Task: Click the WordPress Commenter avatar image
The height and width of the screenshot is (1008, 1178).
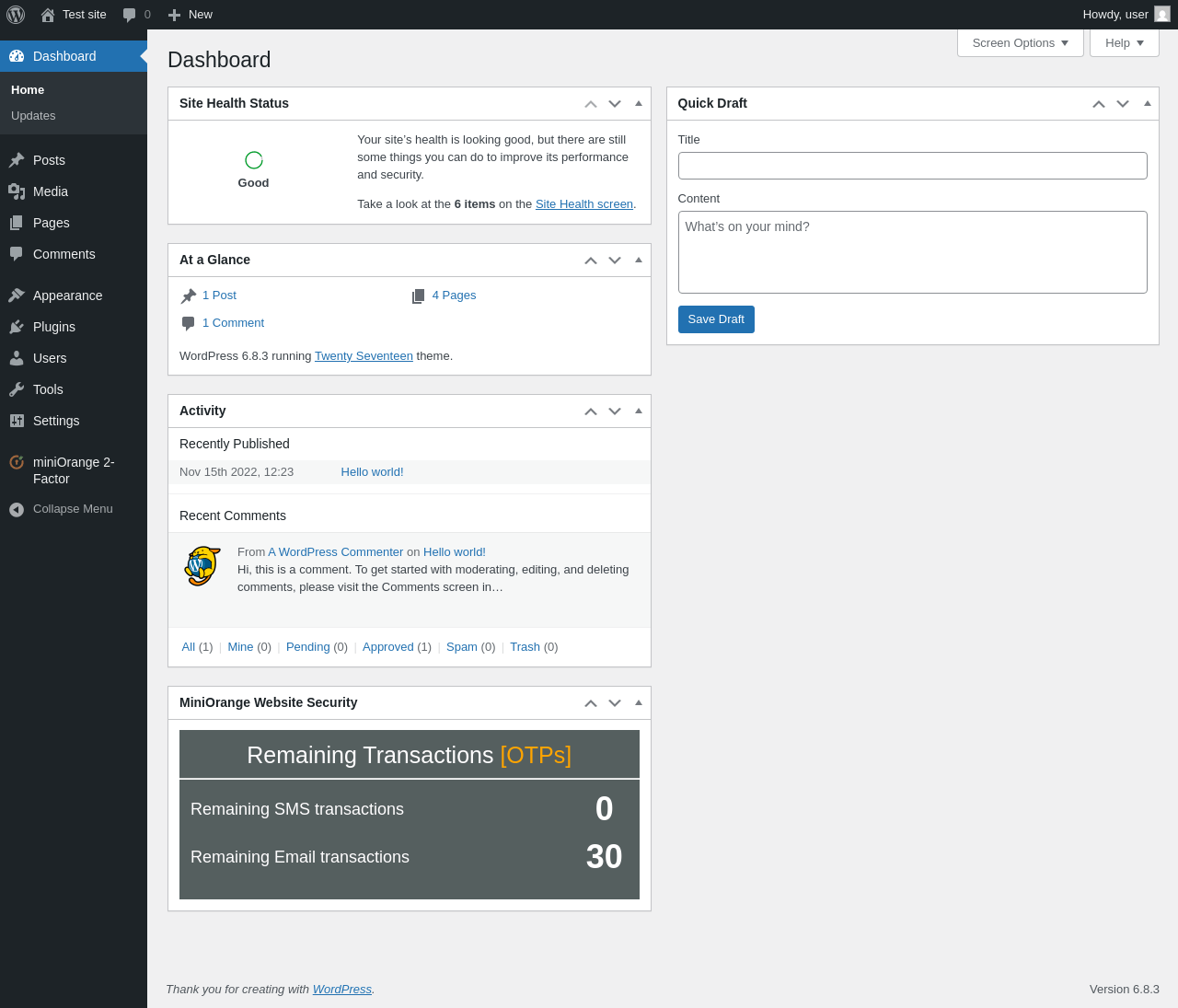Action: tap(202, 566)
